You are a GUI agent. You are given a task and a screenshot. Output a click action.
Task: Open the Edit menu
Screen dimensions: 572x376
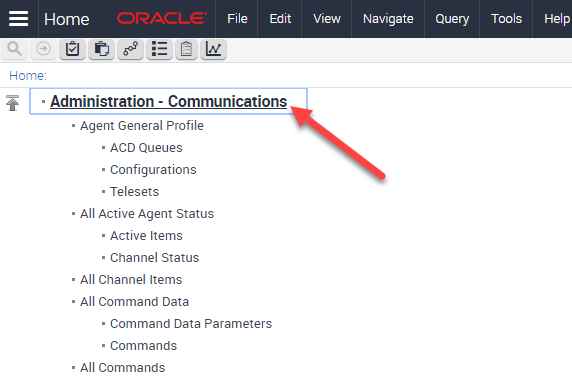pyautogui.click(x=280, y=19)
